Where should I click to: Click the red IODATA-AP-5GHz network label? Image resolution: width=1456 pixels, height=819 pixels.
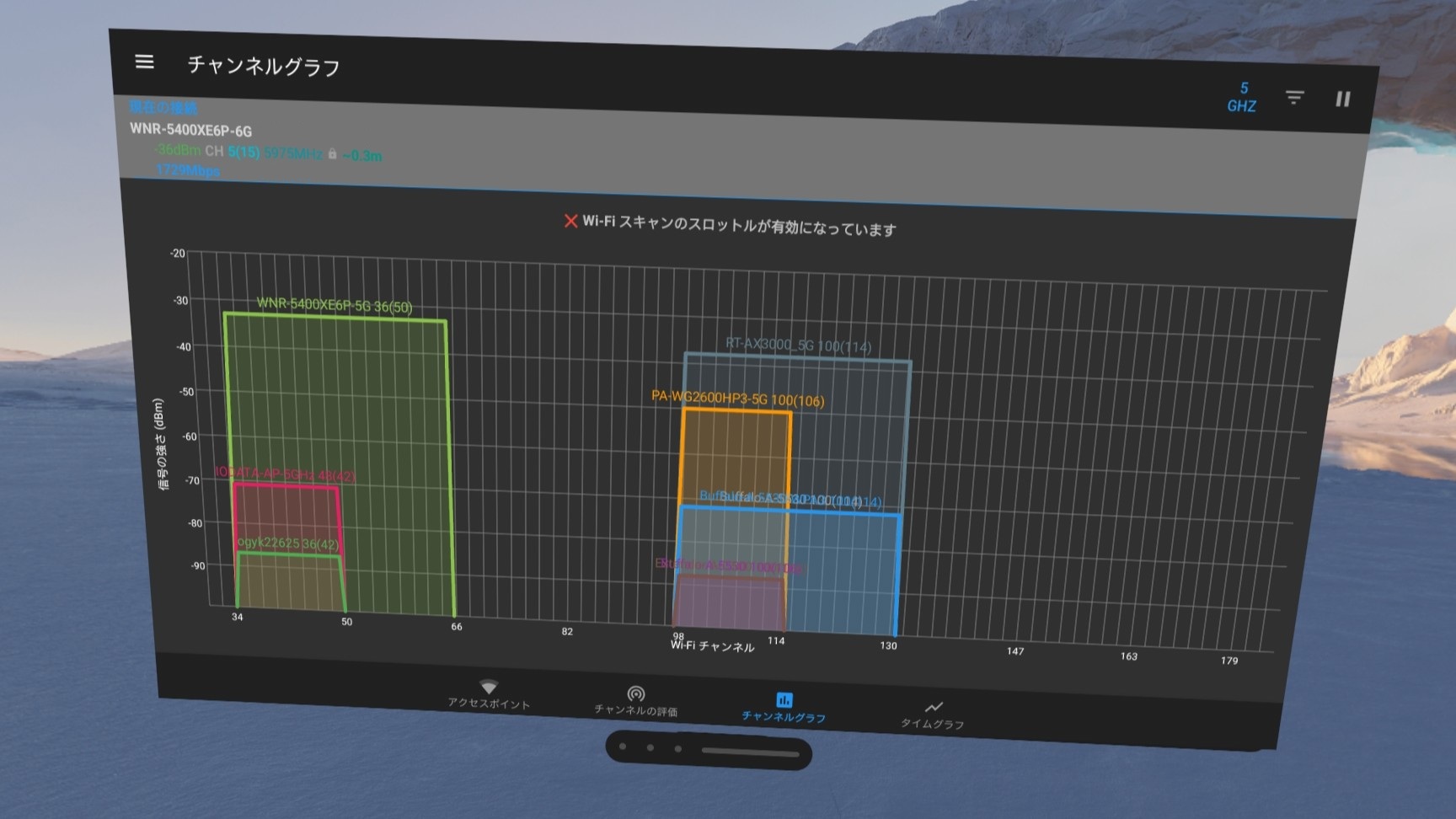coord(285,474)
